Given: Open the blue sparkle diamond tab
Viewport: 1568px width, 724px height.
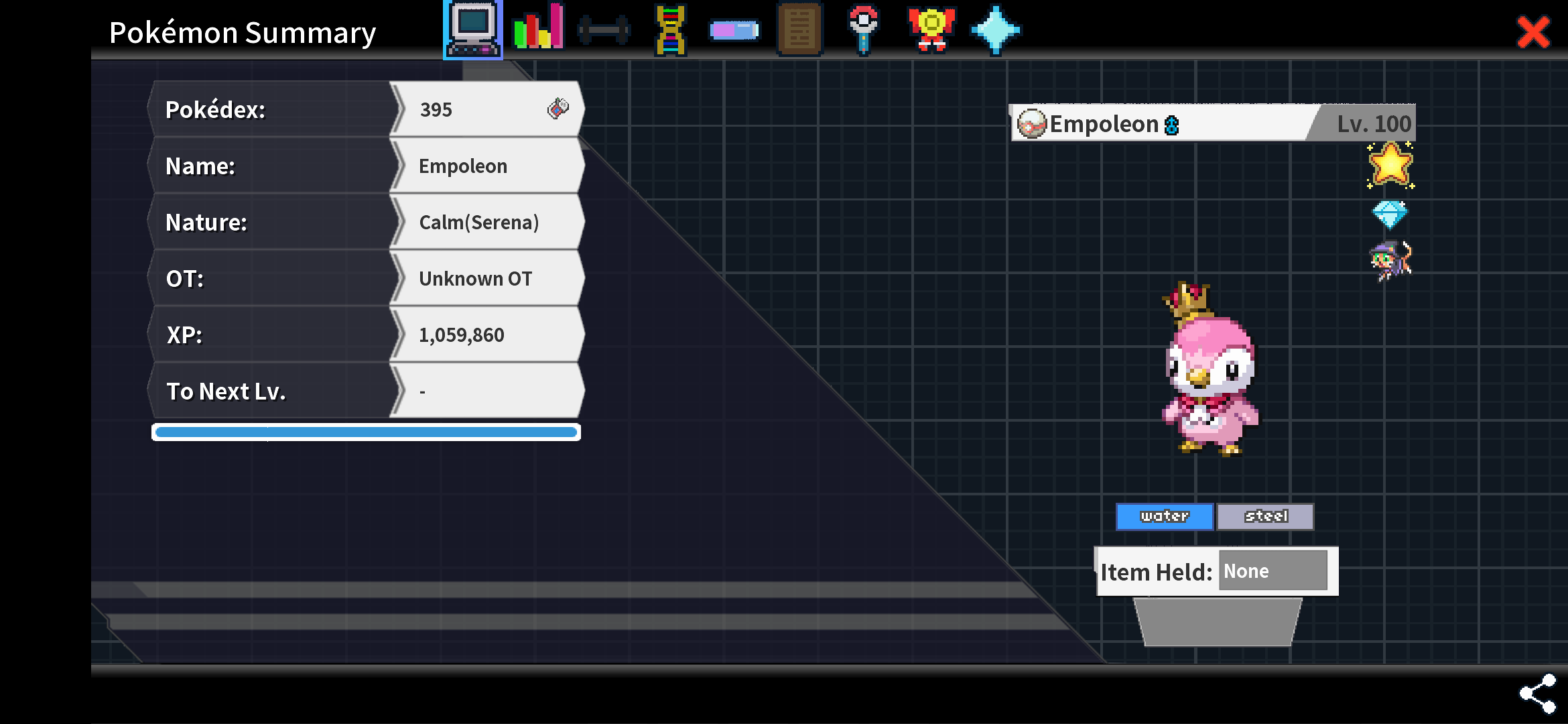Looking at the screenshot, I should [x=996, y=30].
